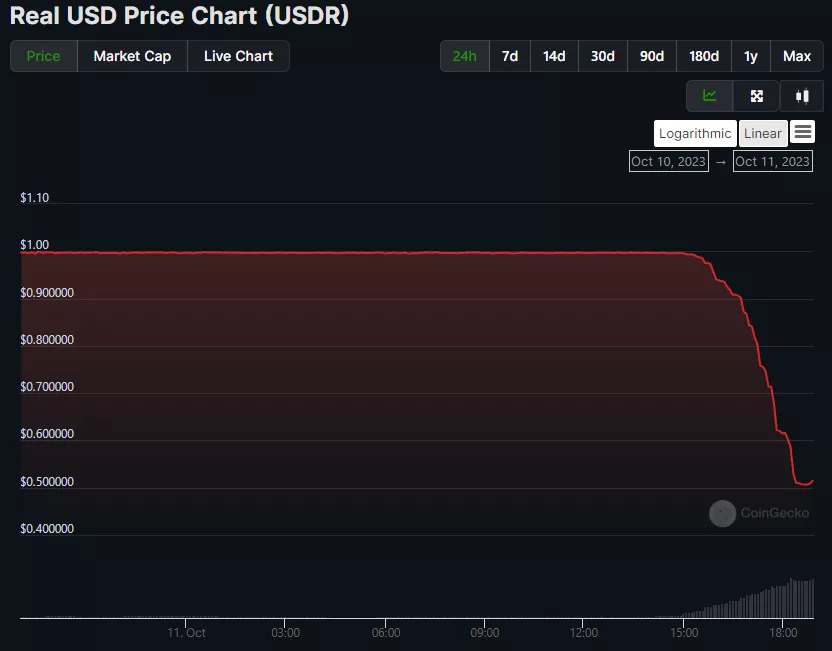Edit the Oct 10, 2023 start date
Viewport: 832px width, 651px height.
coord(669,161)
